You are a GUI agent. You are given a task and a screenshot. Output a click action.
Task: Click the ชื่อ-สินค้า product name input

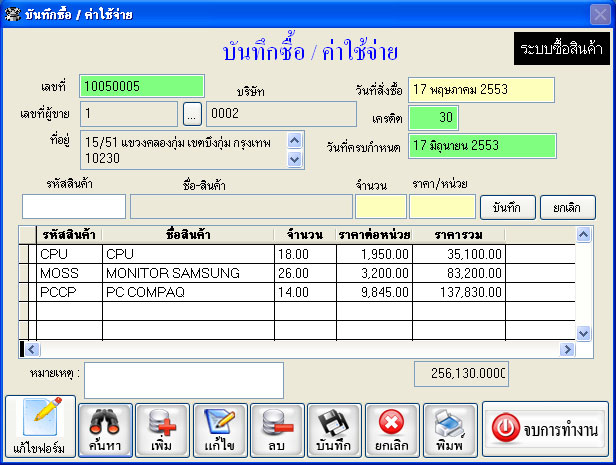[x=241, y=206]
